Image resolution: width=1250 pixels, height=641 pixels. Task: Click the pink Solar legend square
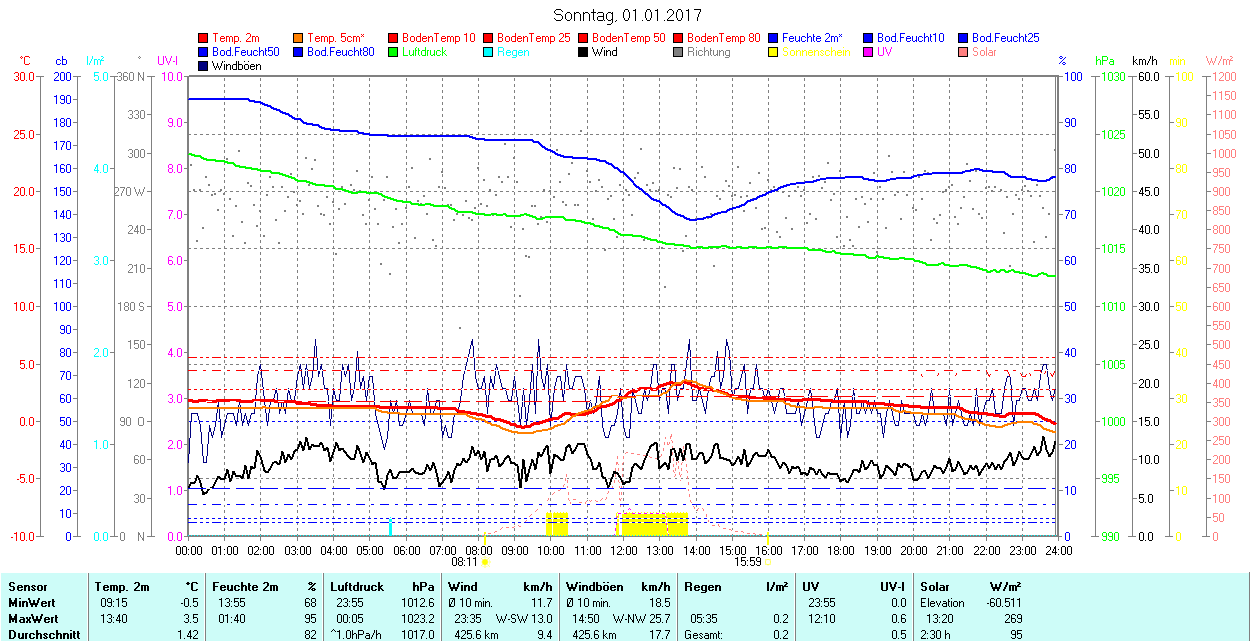pos(964,52)
